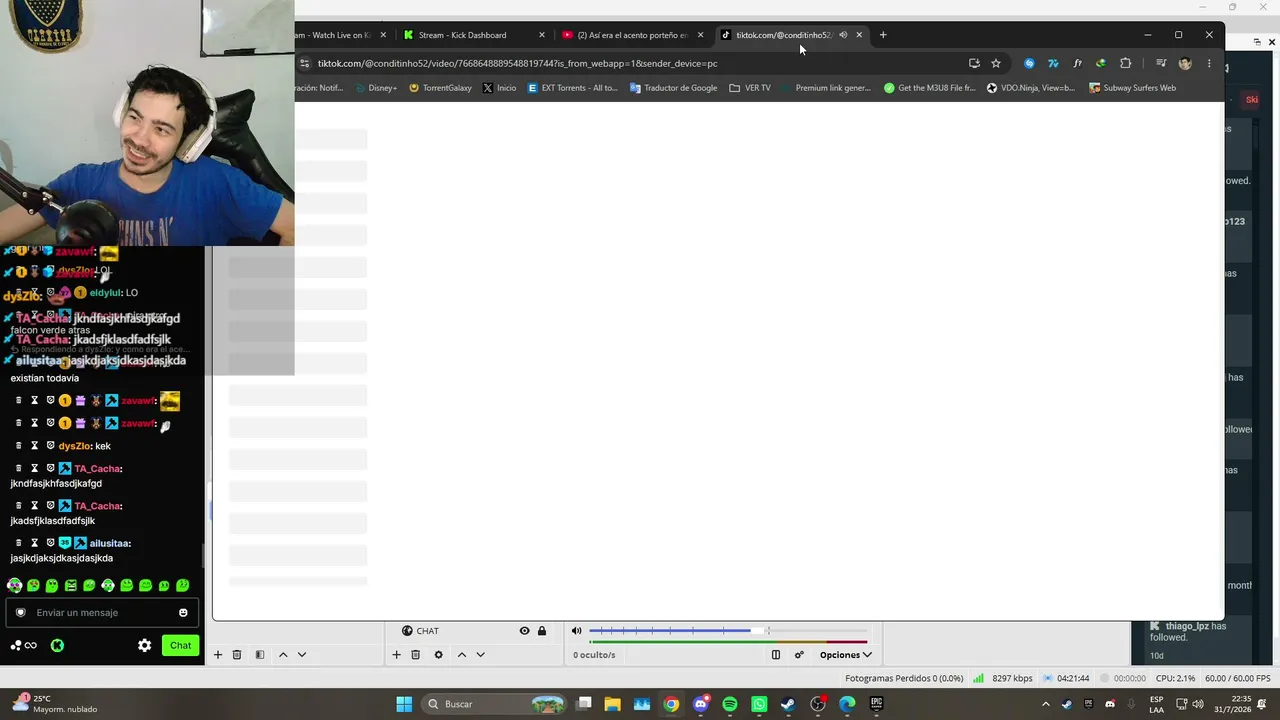Move source up arrow

coord(461,655)
